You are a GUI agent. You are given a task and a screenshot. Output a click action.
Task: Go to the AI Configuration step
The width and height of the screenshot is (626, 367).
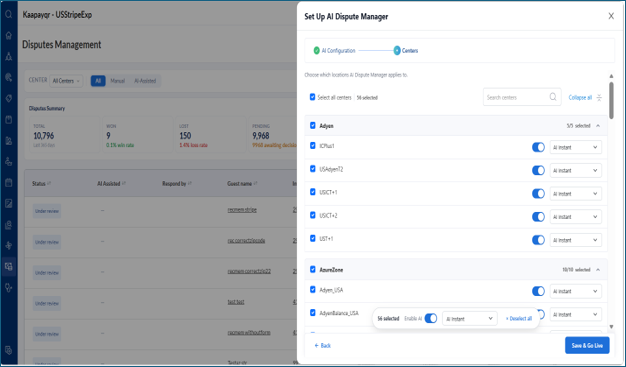pos(334,51)
